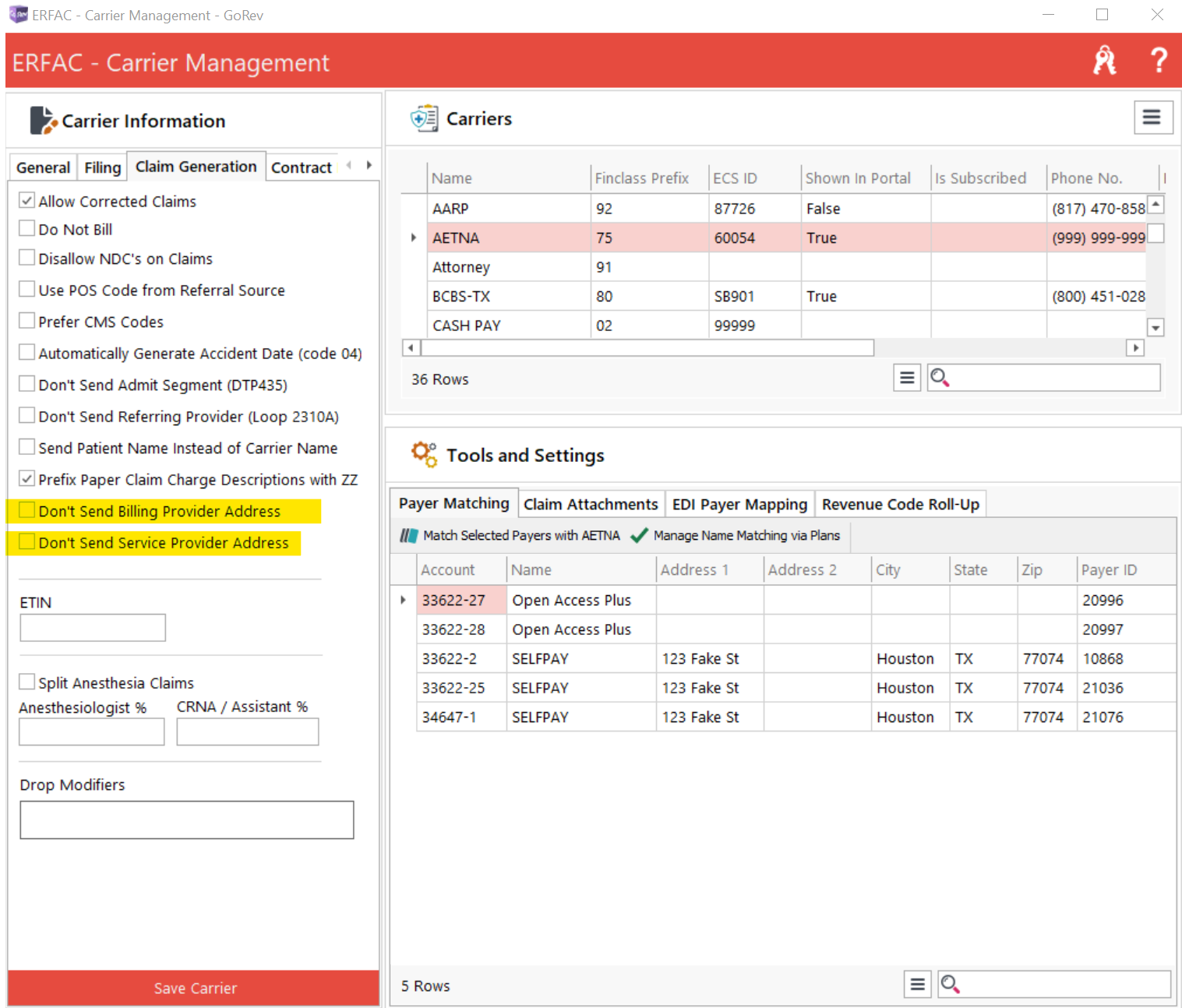The width and height of the screenshot is (1182, 1008).
Task: Check Disallow NDC's on Claims
Action: coord(27,258)
